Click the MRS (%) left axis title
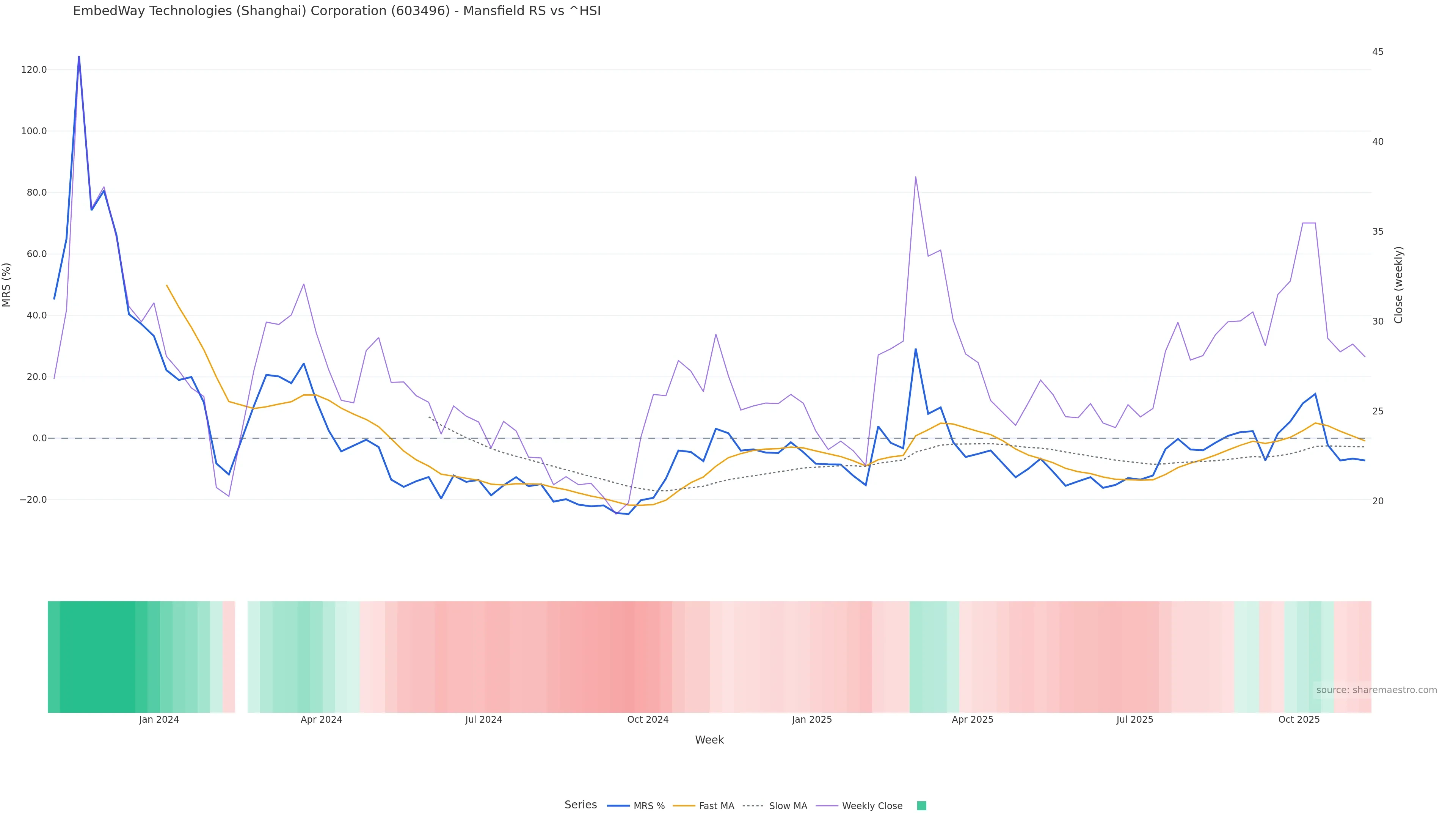The width and height of the screenshot is (1456, 819). 7,285
